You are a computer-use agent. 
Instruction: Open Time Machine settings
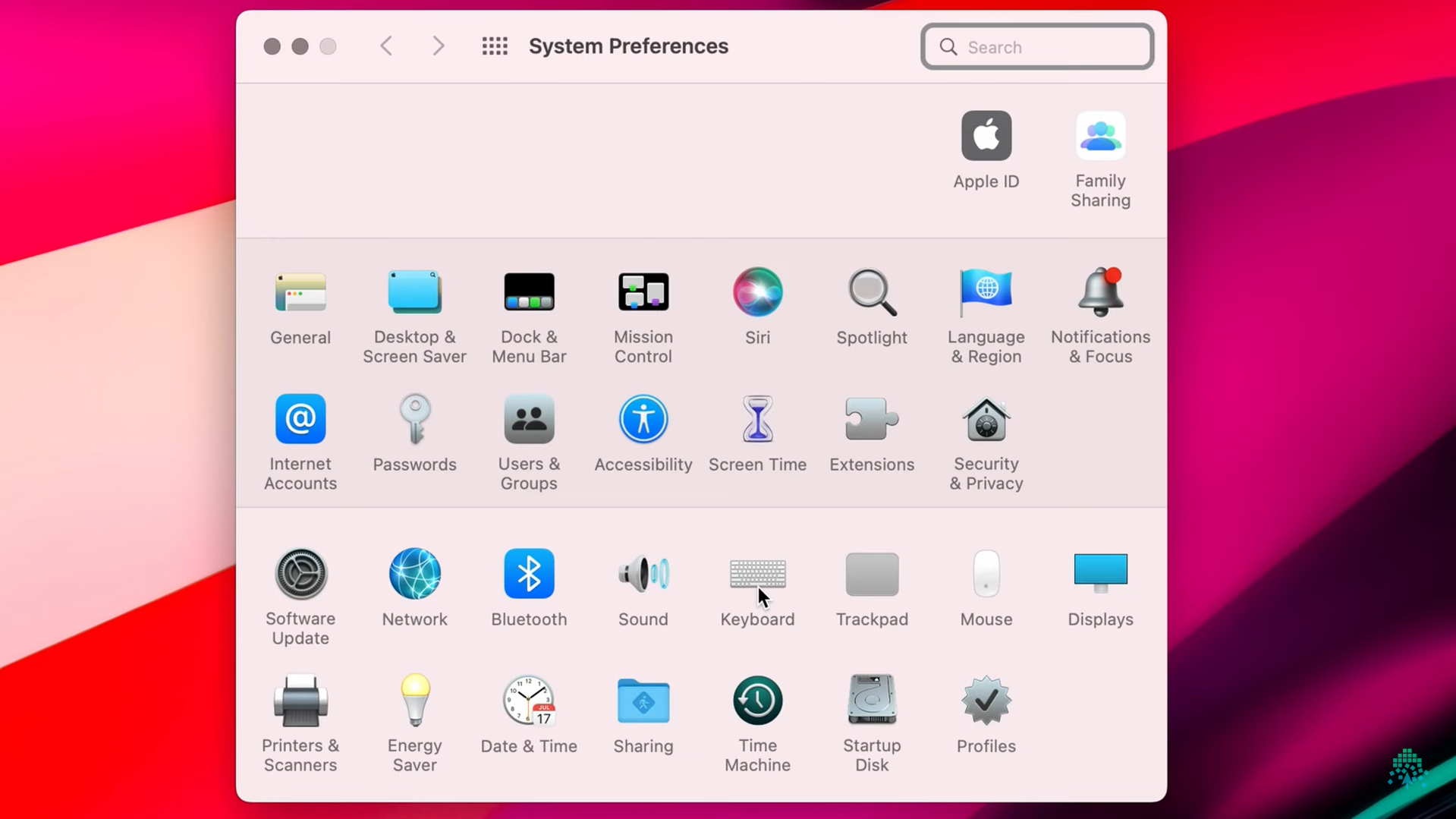[756, 700]
